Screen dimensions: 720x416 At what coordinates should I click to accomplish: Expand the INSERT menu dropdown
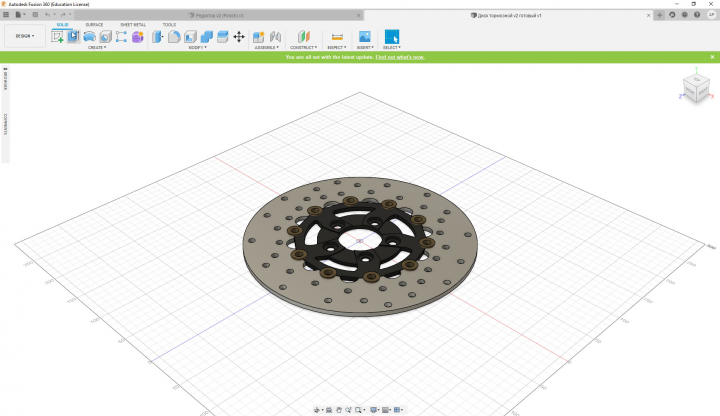(x=365, y=47)
